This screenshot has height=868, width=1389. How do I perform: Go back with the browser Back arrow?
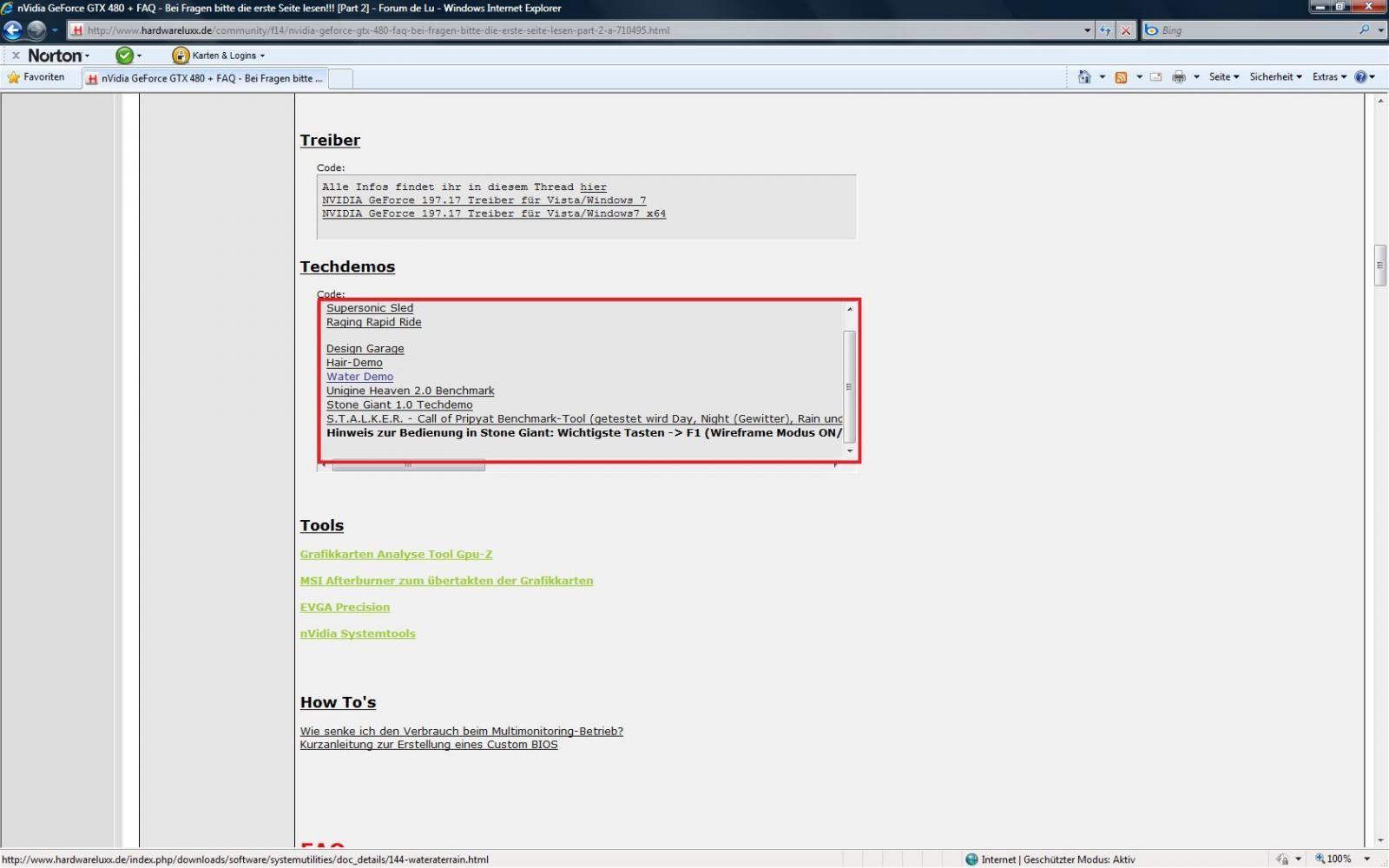(x=12, y=30)
